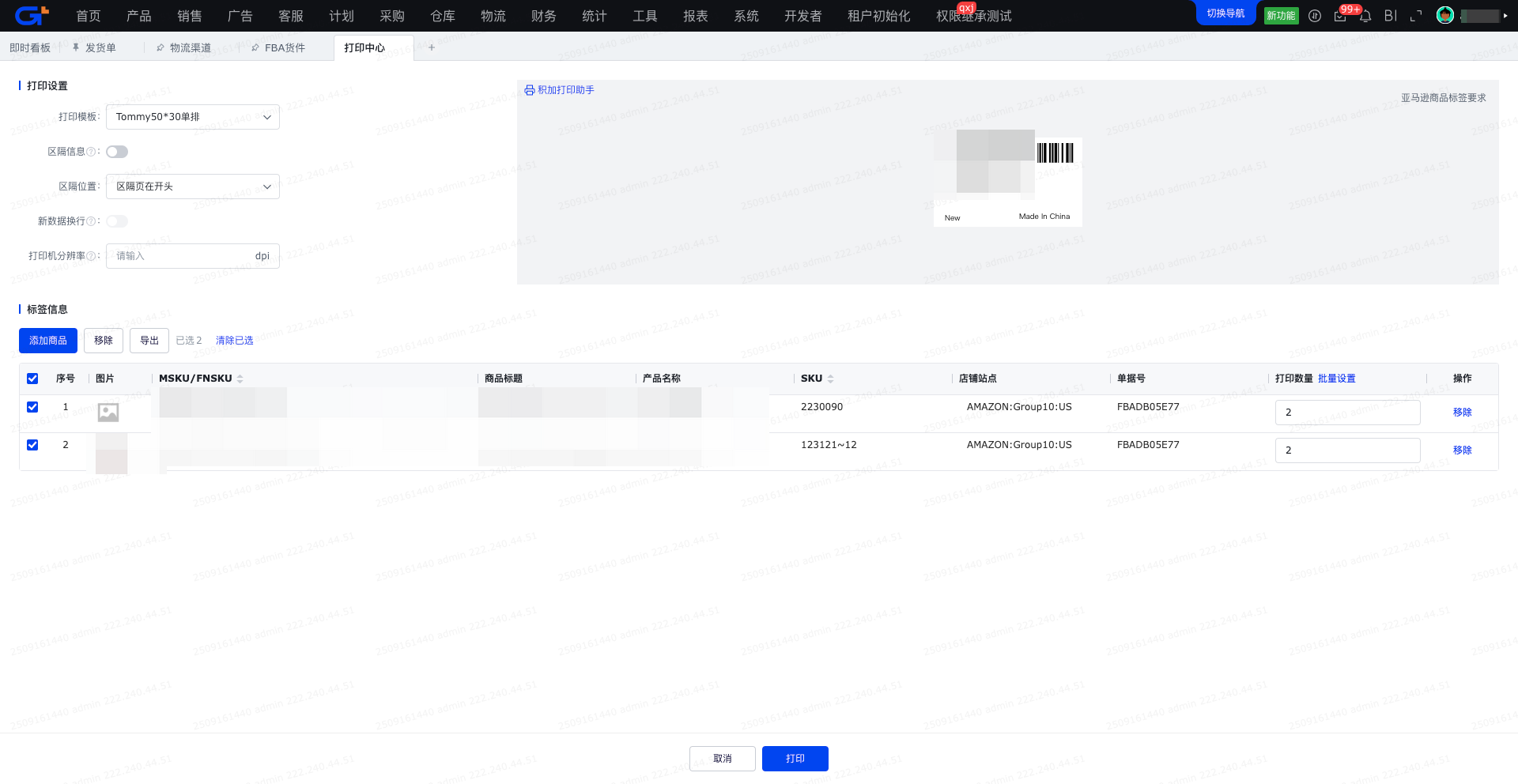Click the image placeholder in row 1
The width and height of the screenshot is (1518, 784).
[108, 413]
